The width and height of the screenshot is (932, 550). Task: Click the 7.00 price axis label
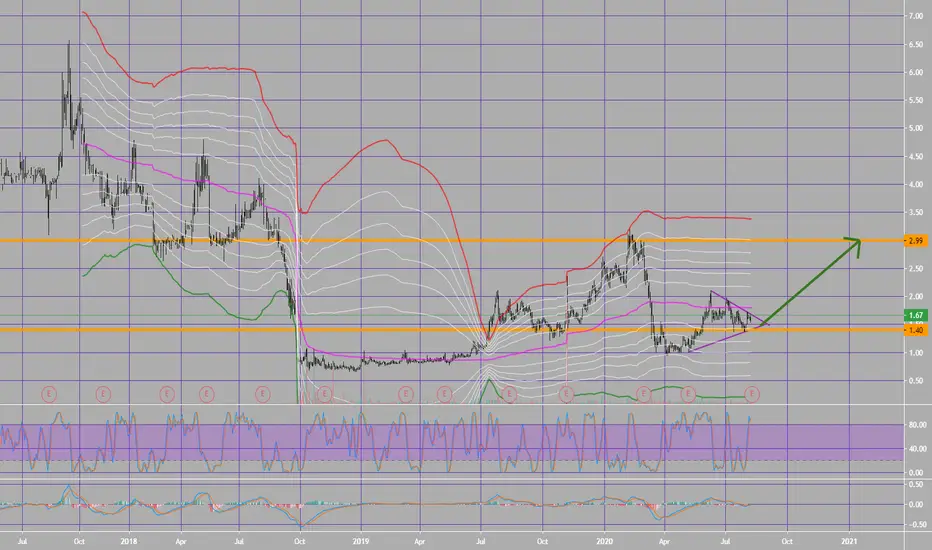click(x=915, y=16)
